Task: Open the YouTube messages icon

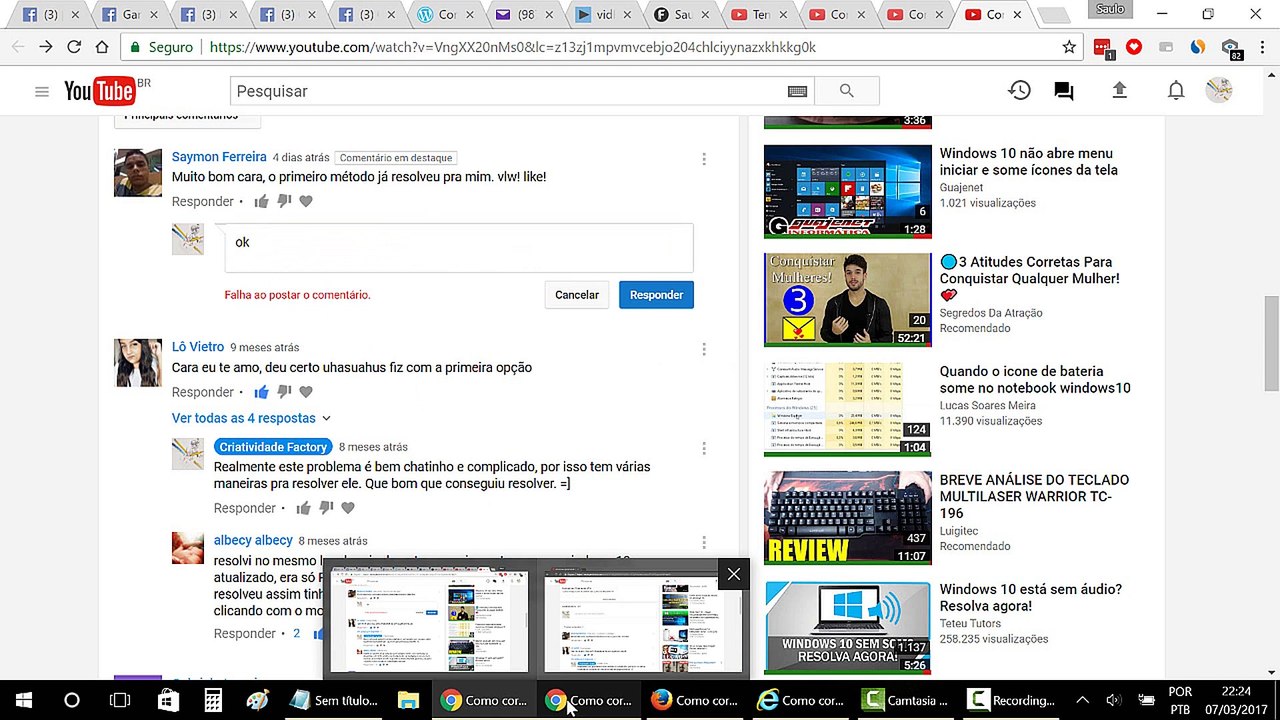Action: 1064,91
